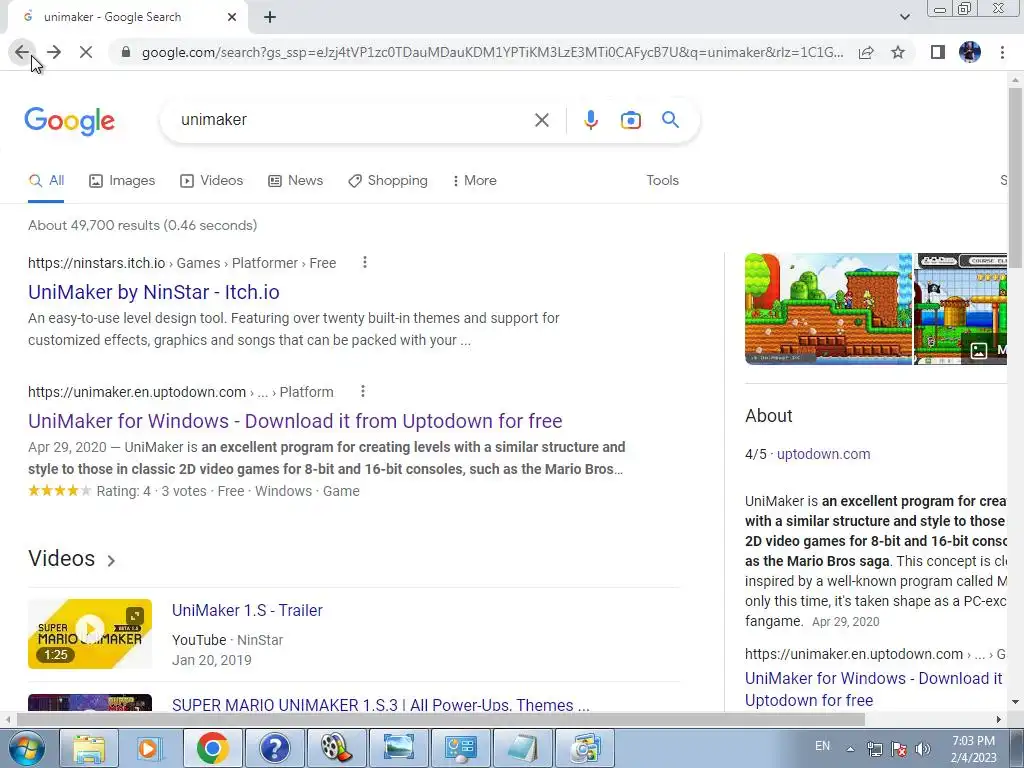1024x768 pixels.
Task: Expand the Videos section chevron
Action: 111,560
